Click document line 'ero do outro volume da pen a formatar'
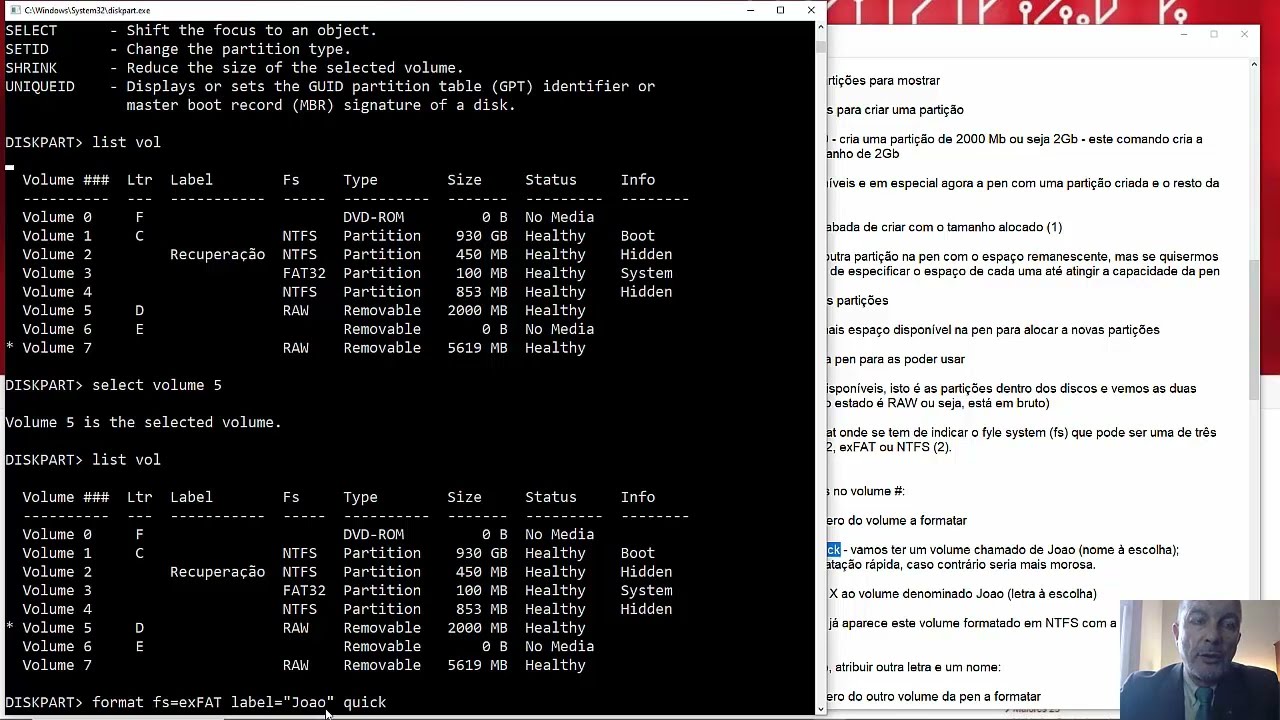 [x=934, y=696]
